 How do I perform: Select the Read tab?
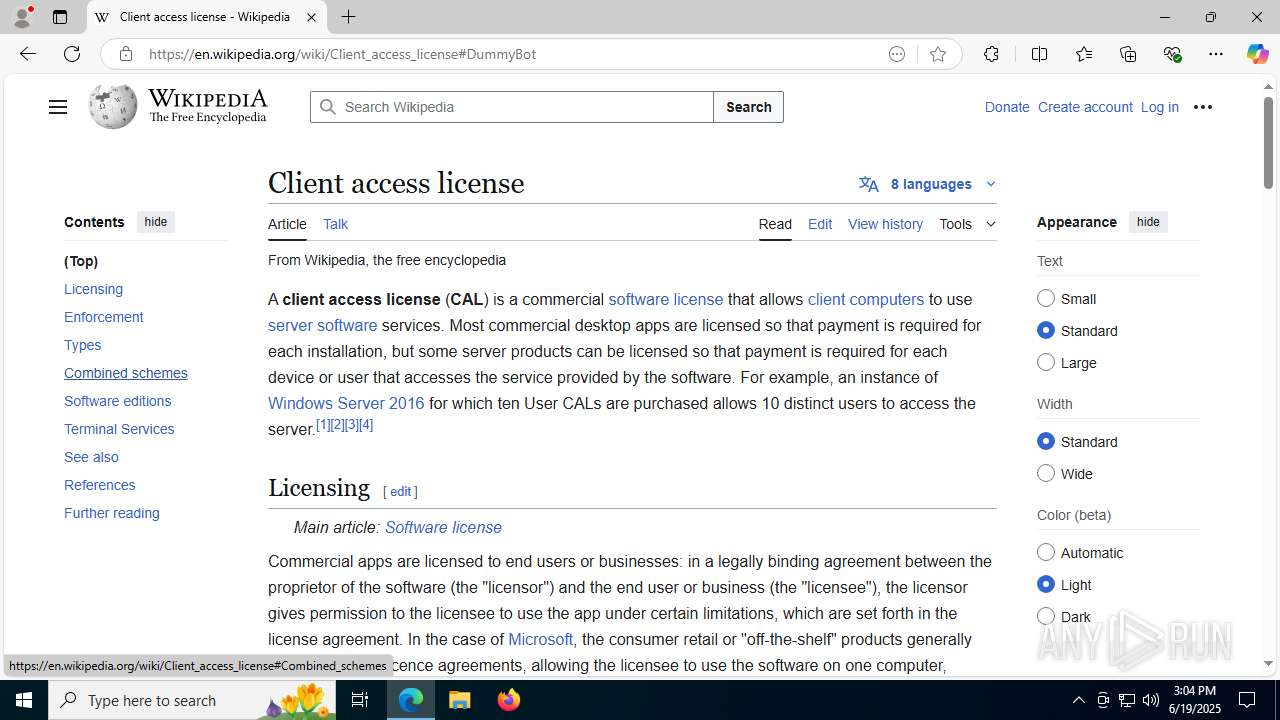pos(775,224)
